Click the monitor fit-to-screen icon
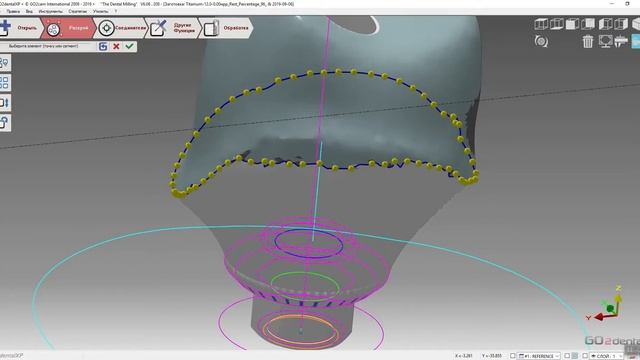This screenshot has width=640, height=360. (605, 41)
